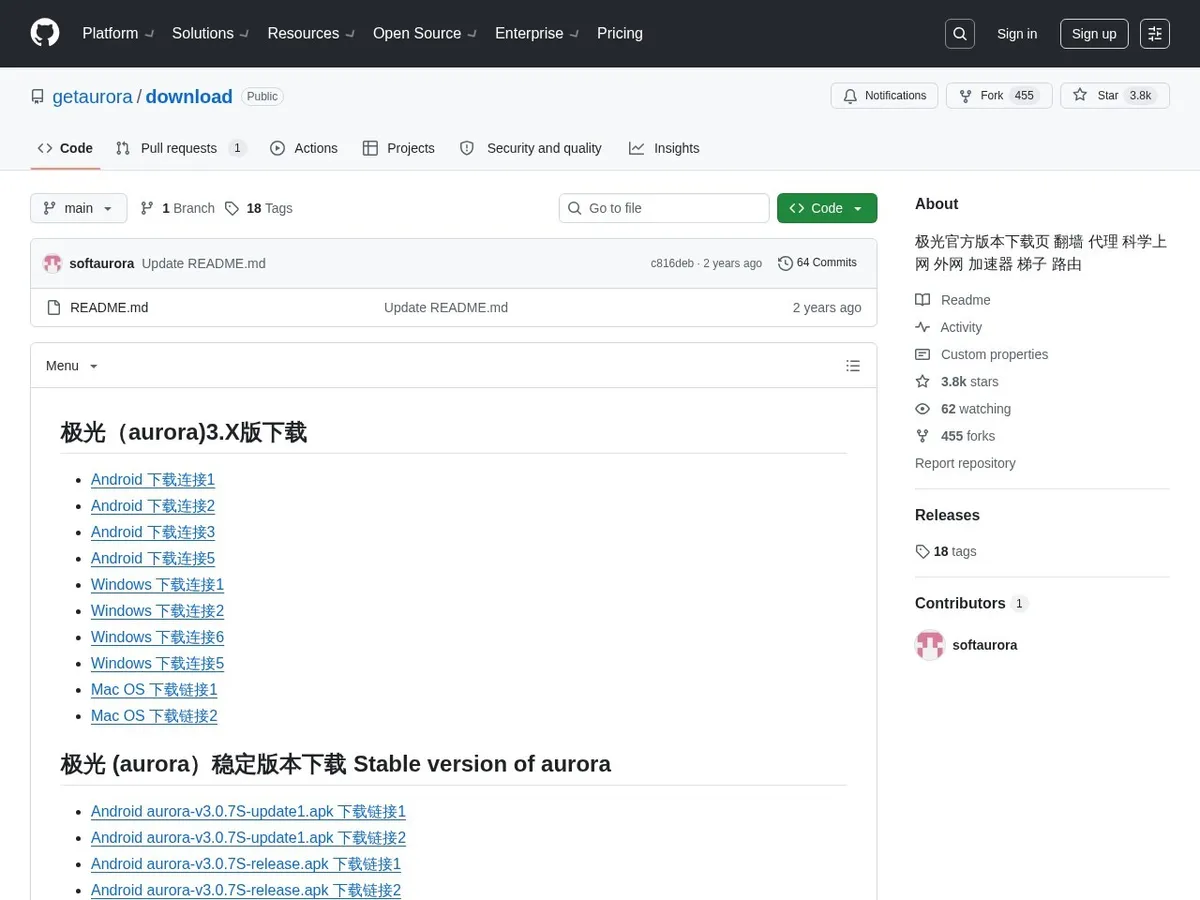This screenshot has height=900, width=1200.
Task: Open the main branch dropdown
Action: click(x=79, y=208)
